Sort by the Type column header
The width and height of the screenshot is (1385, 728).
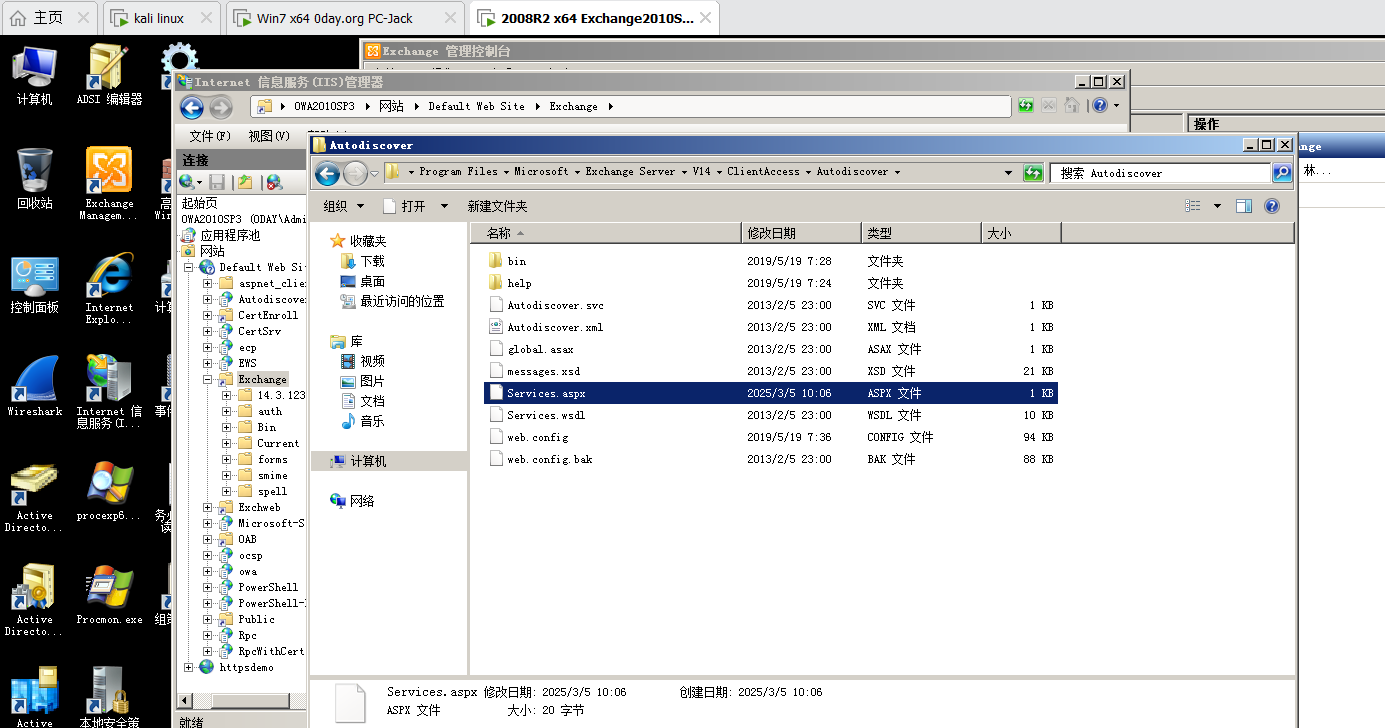pos(921,233)
